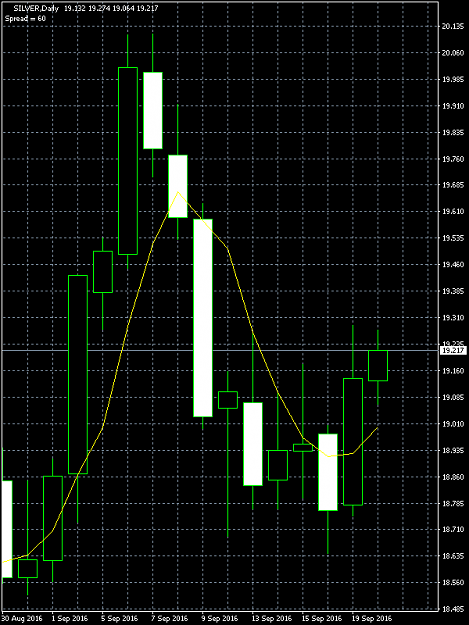Click the 19.760 price axis label

click(453, 159)
